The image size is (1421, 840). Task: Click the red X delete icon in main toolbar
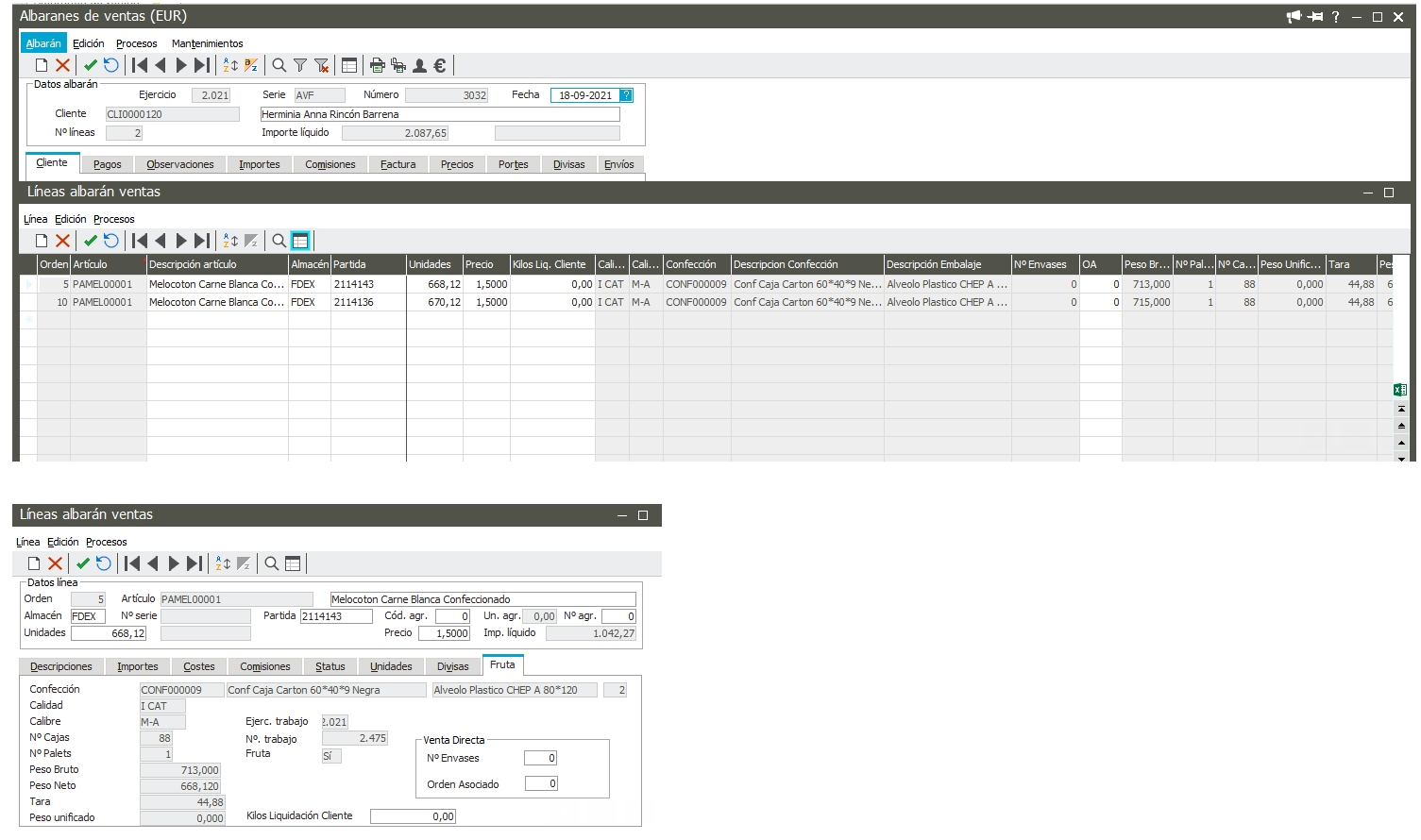(63, 65)
